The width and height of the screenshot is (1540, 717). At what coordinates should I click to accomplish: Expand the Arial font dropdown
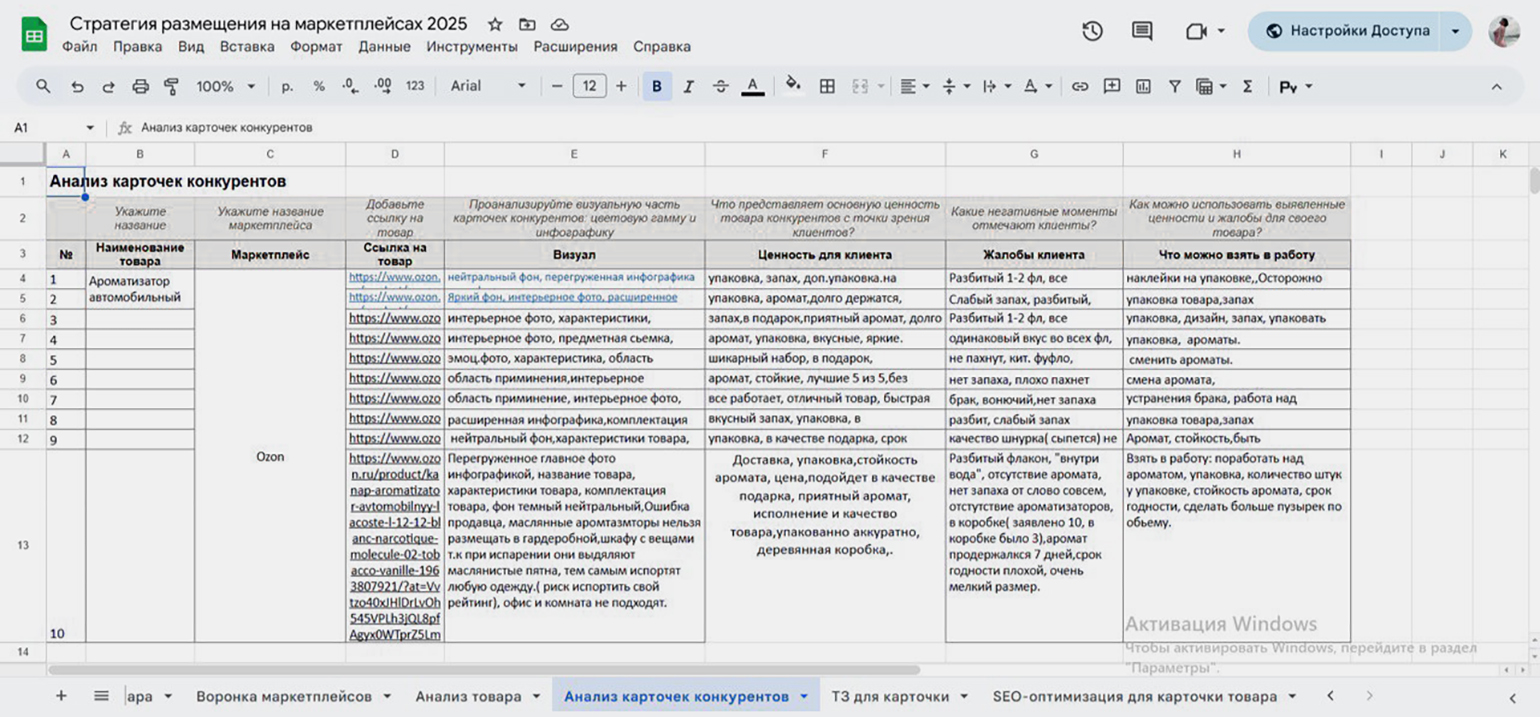coord(488,87)
